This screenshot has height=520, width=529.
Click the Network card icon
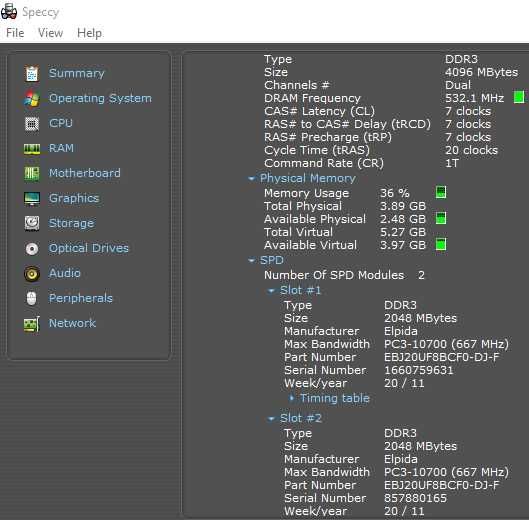coord(32,324)
